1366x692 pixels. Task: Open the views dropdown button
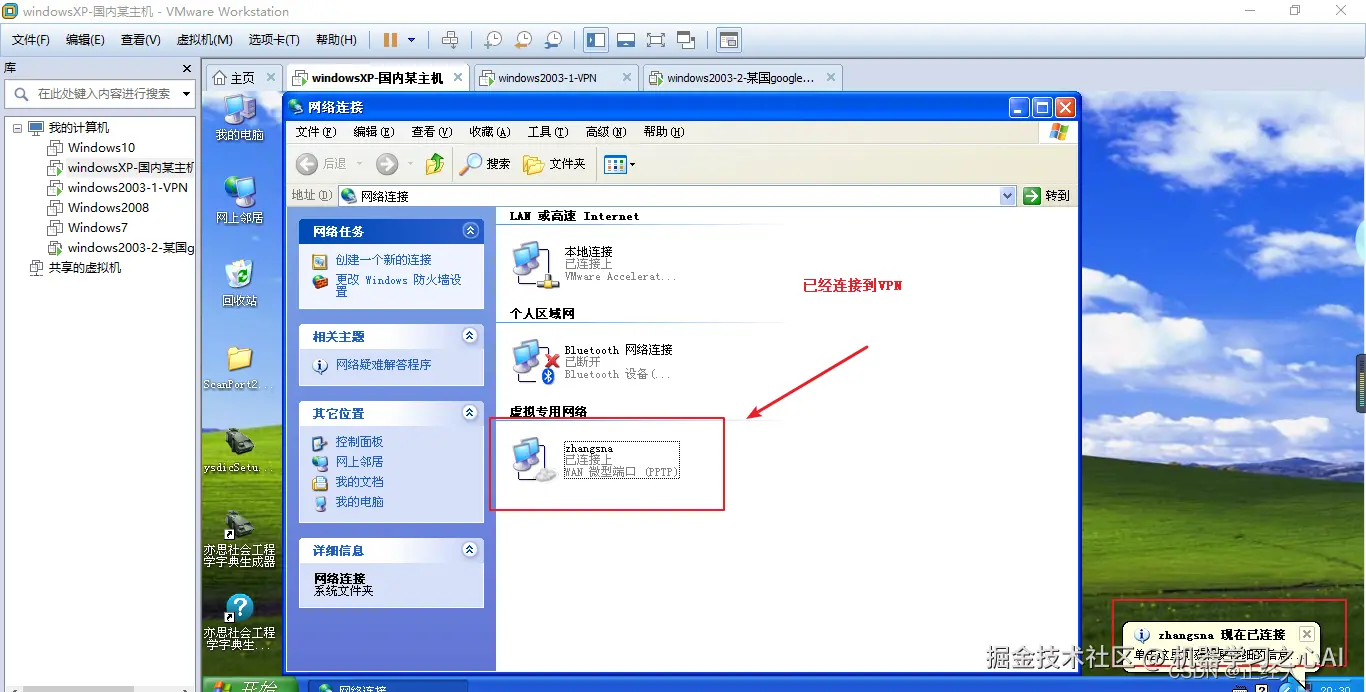pos(620,164)
